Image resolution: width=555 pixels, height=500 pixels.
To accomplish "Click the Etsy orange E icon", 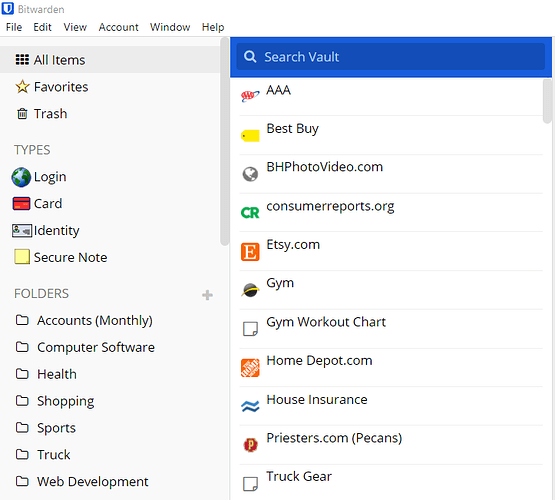I will point(250,252).
